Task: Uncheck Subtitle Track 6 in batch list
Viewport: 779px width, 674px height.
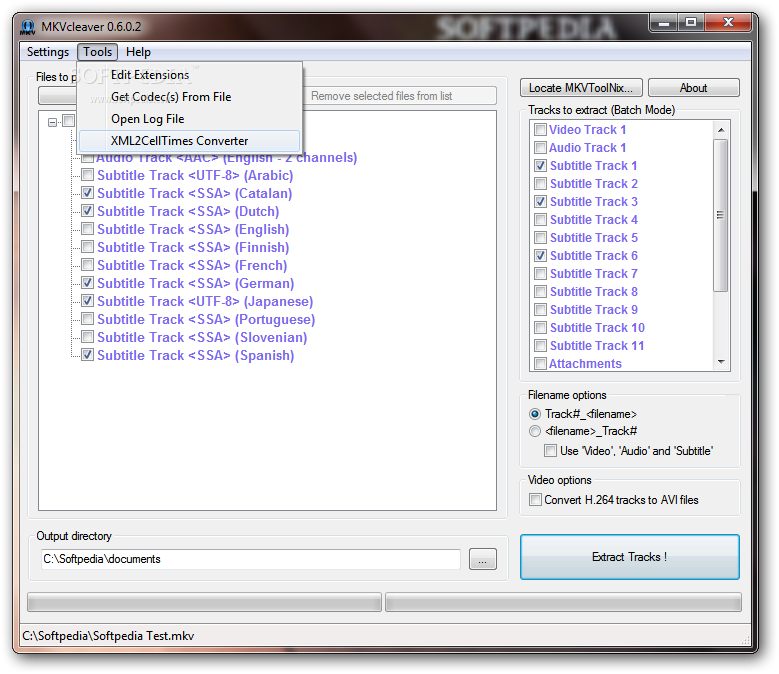Action: point(541,255)
